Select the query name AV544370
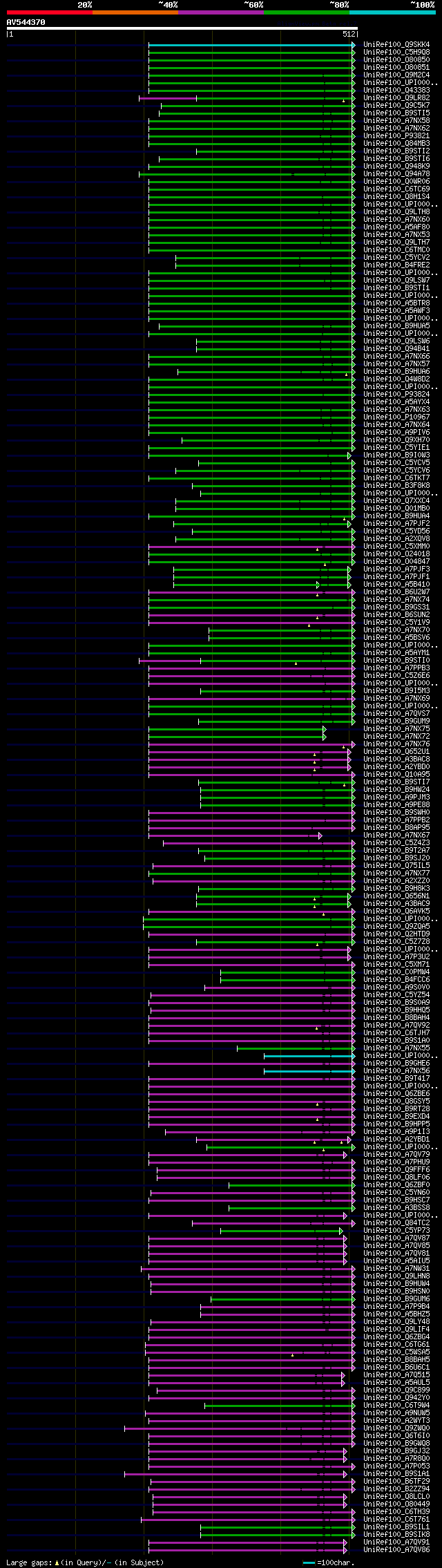Image resolution: width=442 pixels, height=1568 pixels. [26, 22]
